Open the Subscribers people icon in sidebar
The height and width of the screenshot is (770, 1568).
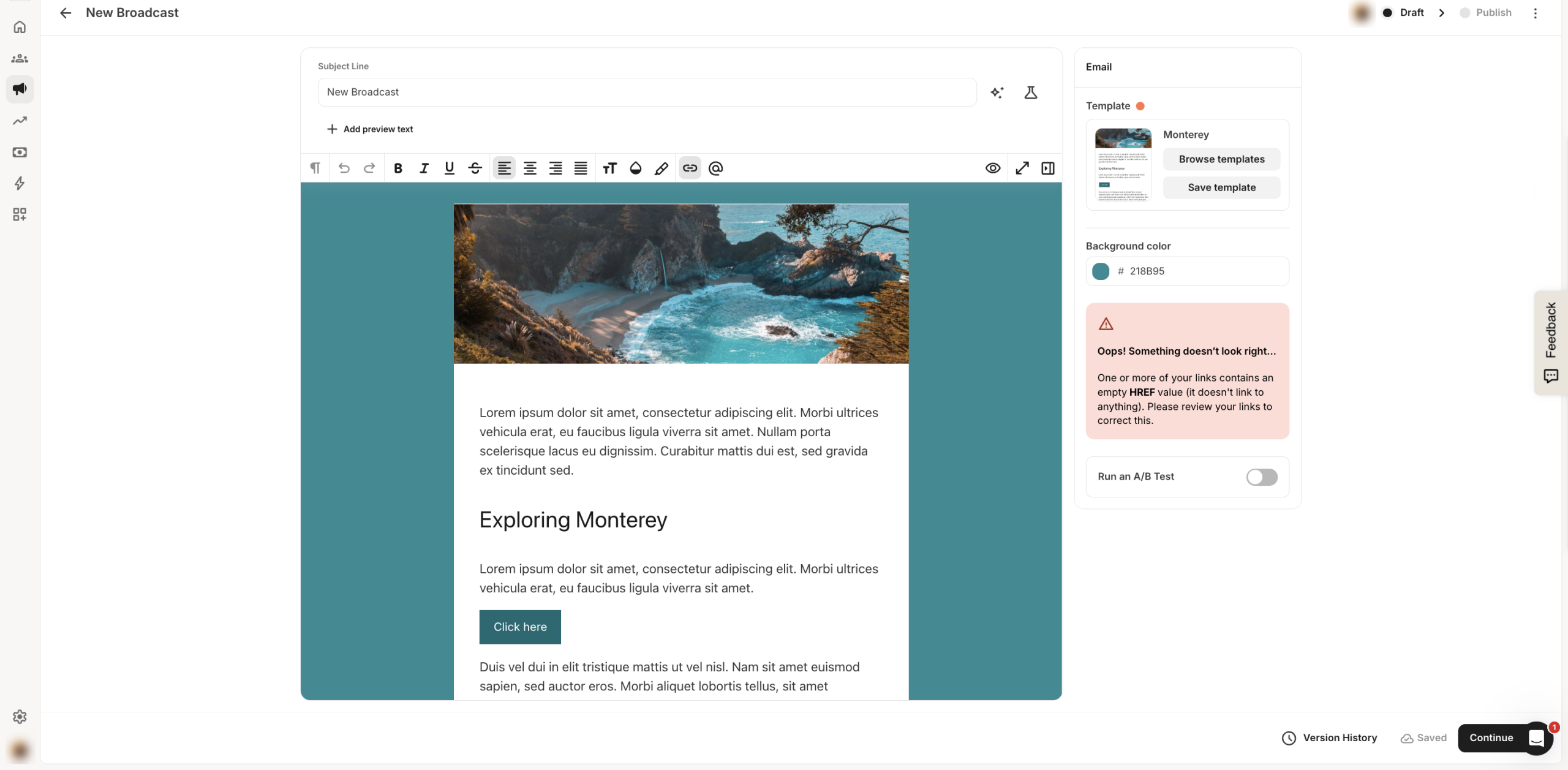click(x=20, y=58)
